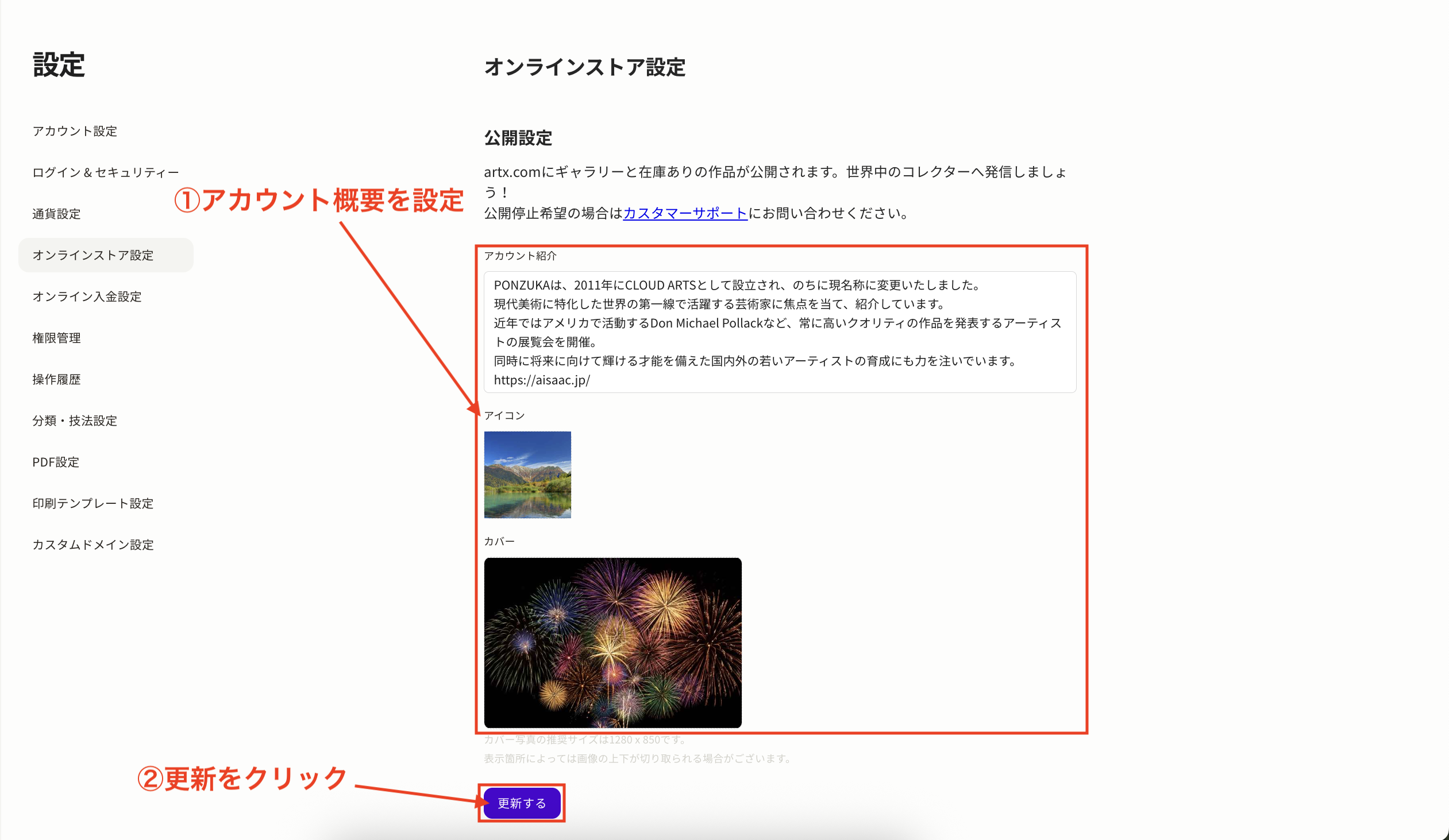Click the 設定 title at top left
The image size is (1449, 840).
click(59, 64)
